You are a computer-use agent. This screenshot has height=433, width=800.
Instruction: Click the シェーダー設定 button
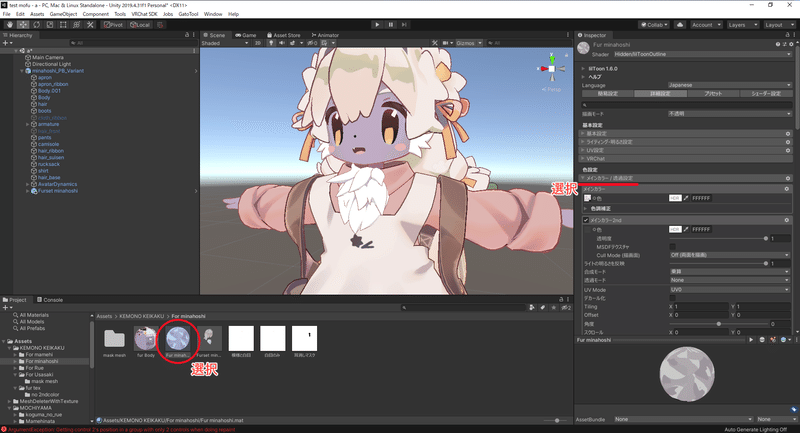click(x=766, y=94)
